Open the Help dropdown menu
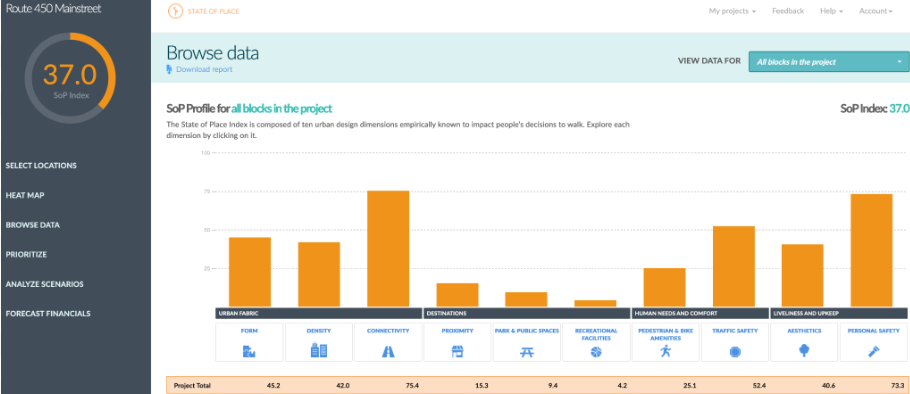The height and width of the screenshot is (394, 910). 831,11
